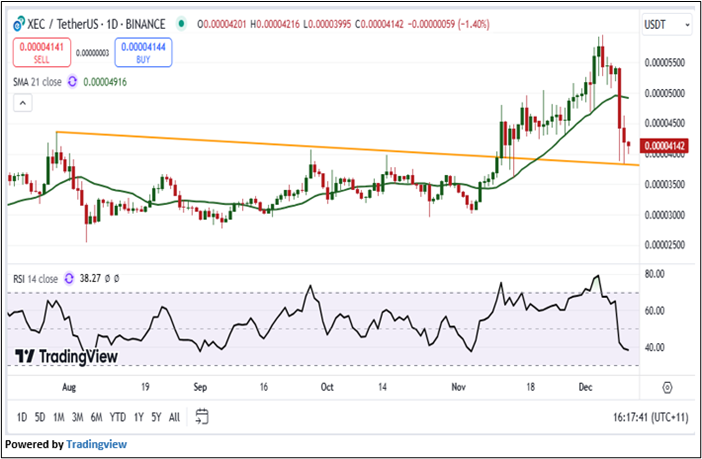Click the 0.00003500 price axis label
702x459 pixels.
(x=665, y=184)
